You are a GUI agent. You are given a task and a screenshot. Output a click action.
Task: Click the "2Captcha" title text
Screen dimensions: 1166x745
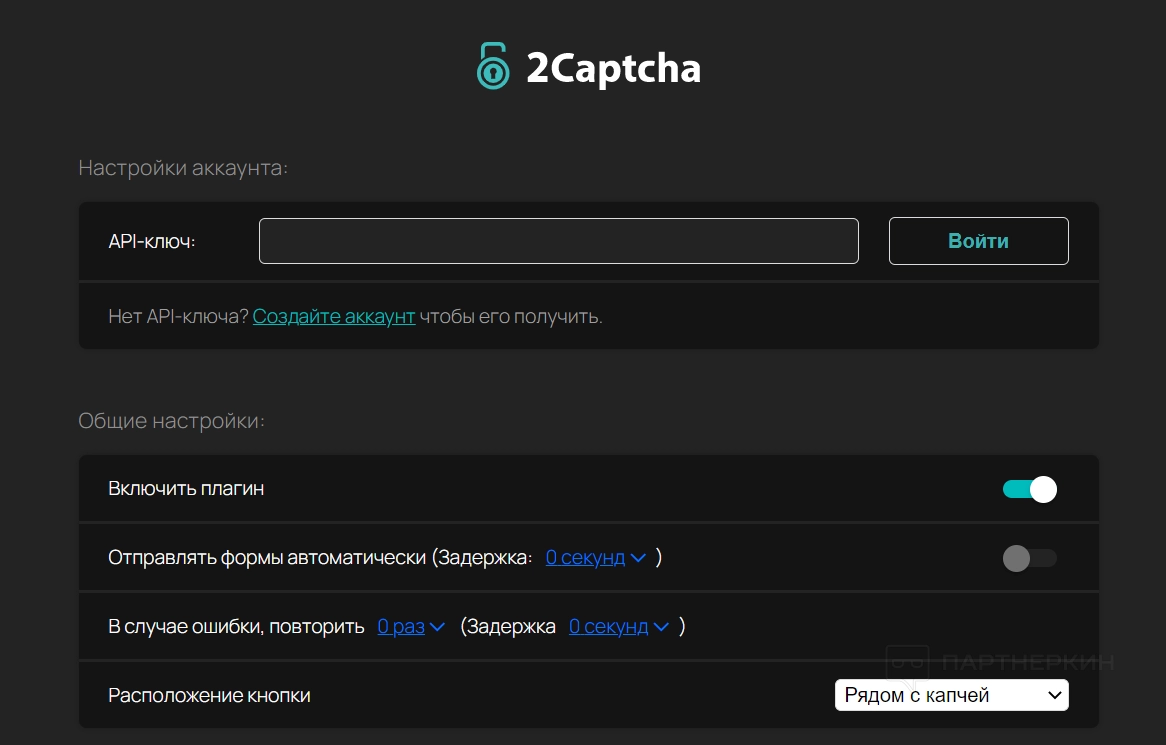tap(613, 68)
